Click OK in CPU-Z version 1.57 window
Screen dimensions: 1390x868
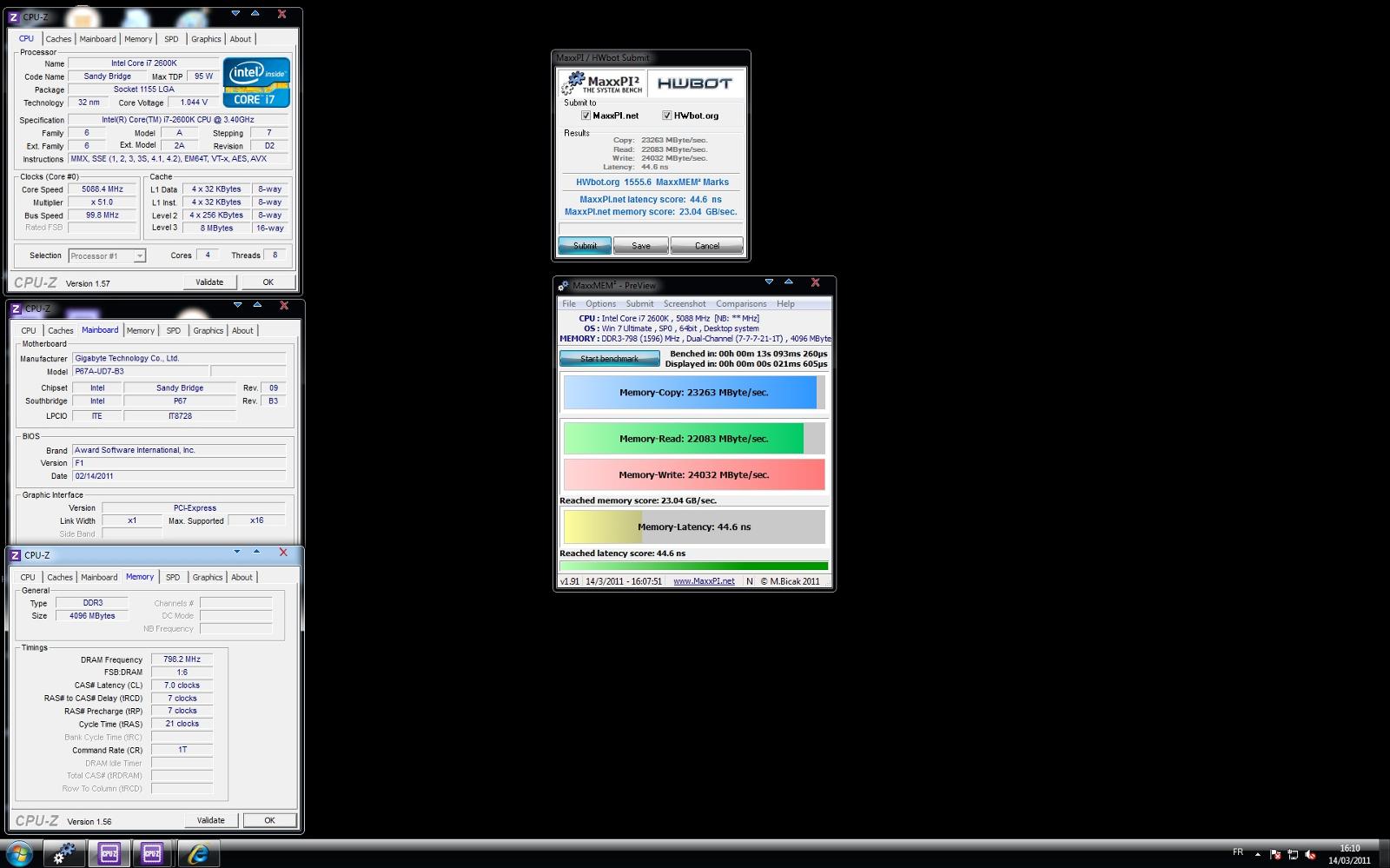click(268, 282)
